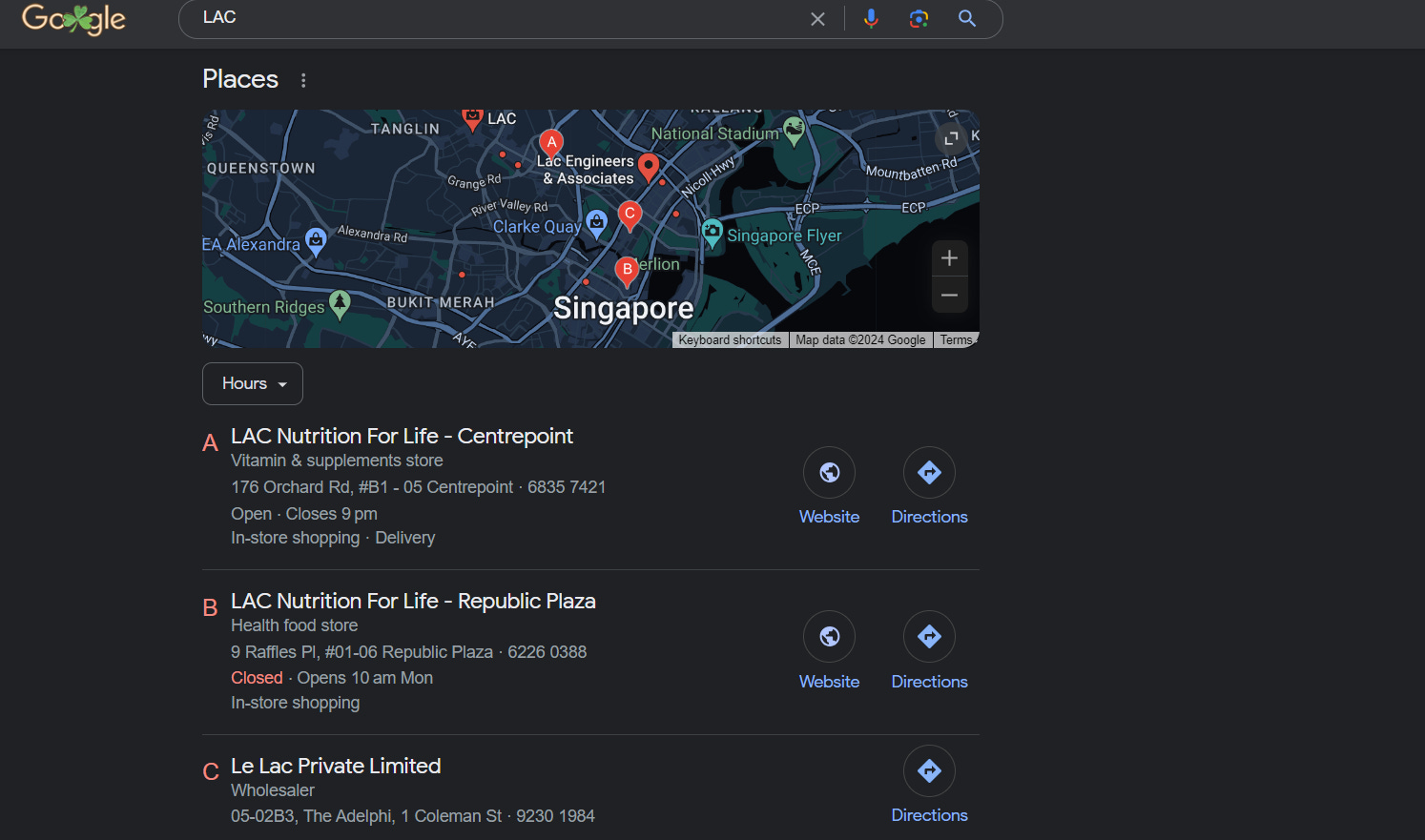Select map pin C near Clarke Quay
1425x840 pixels.
tap(630, 215)
